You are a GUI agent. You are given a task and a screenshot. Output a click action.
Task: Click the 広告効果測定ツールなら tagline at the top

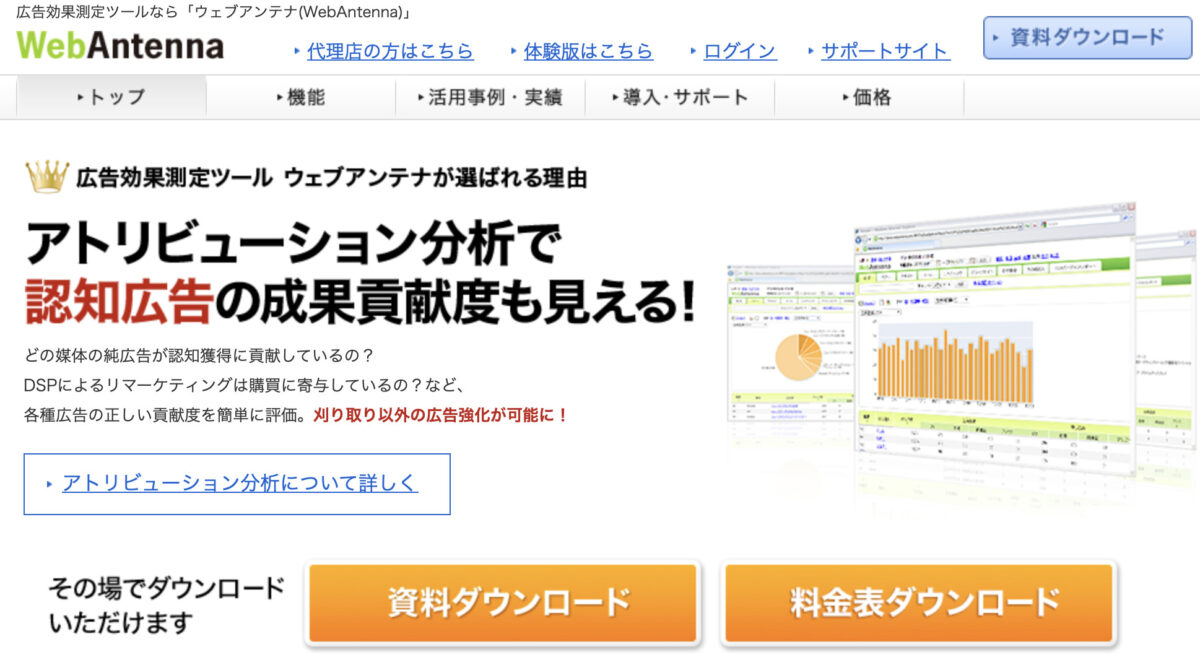click(215, 13)
